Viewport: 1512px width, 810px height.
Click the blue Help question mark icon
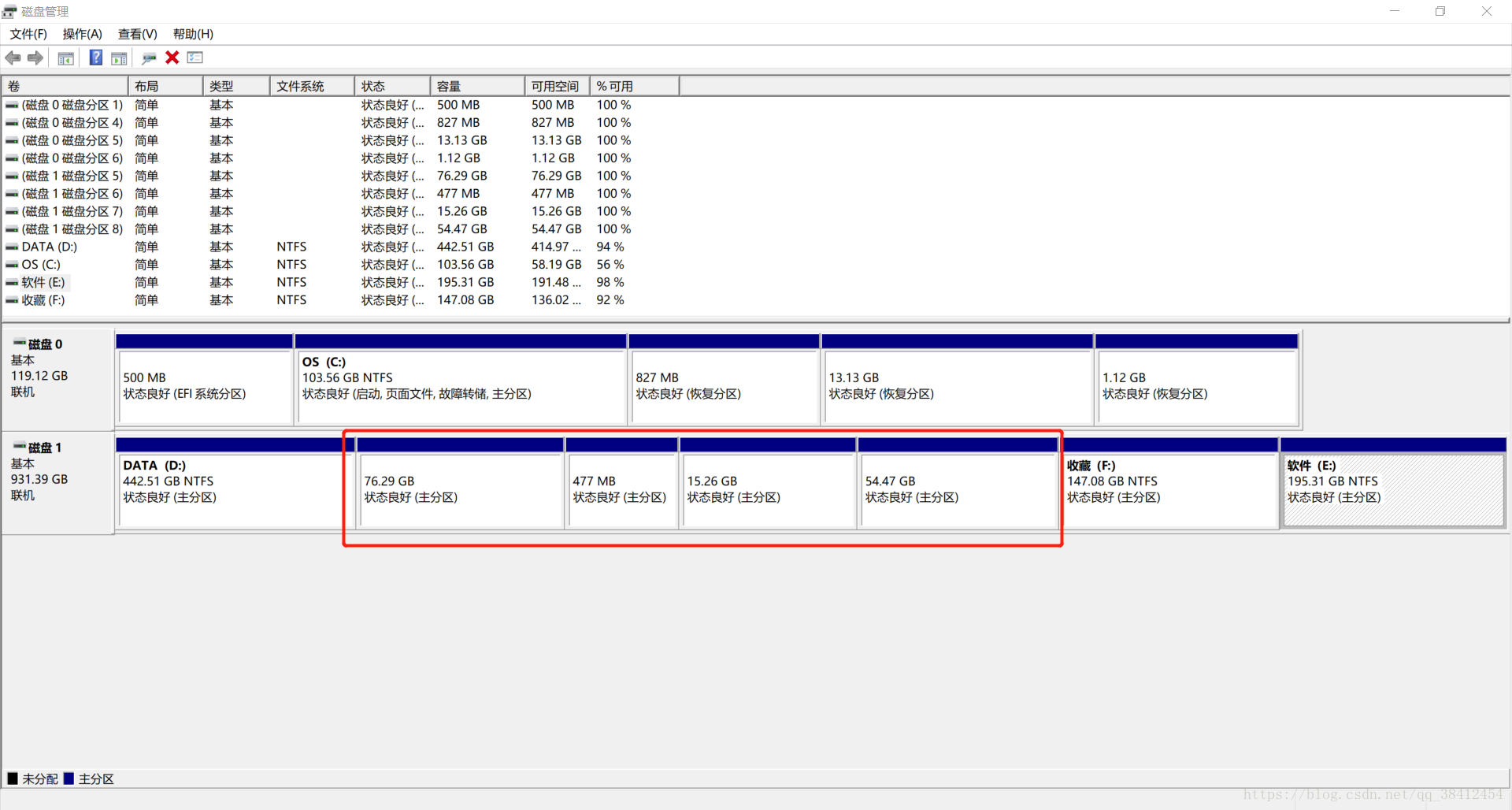(96, 58)
